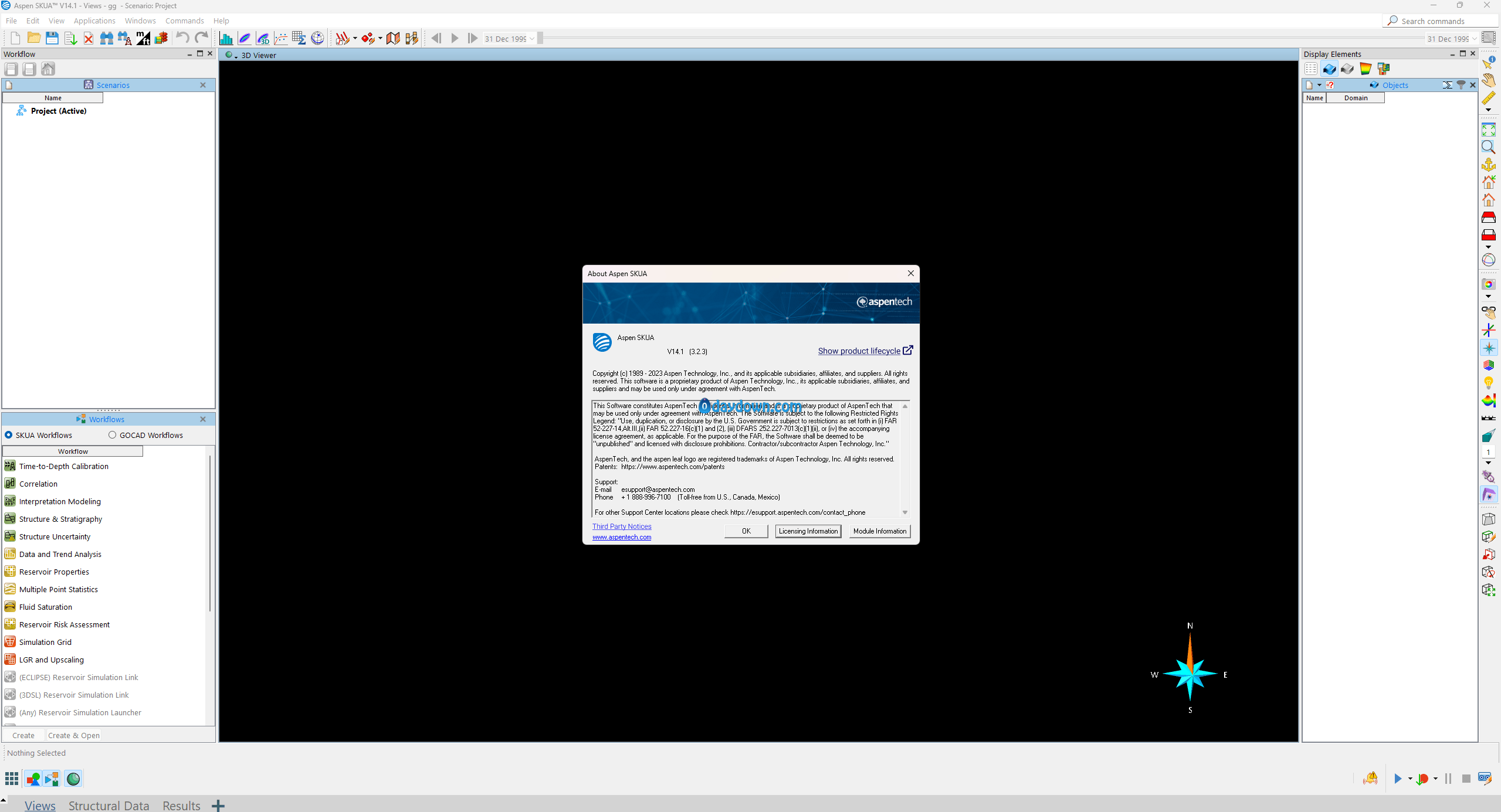Click the home icon in Workflow panel
Image resolution: width=1501 pixels, height=812 pixels.
point(48,69)
